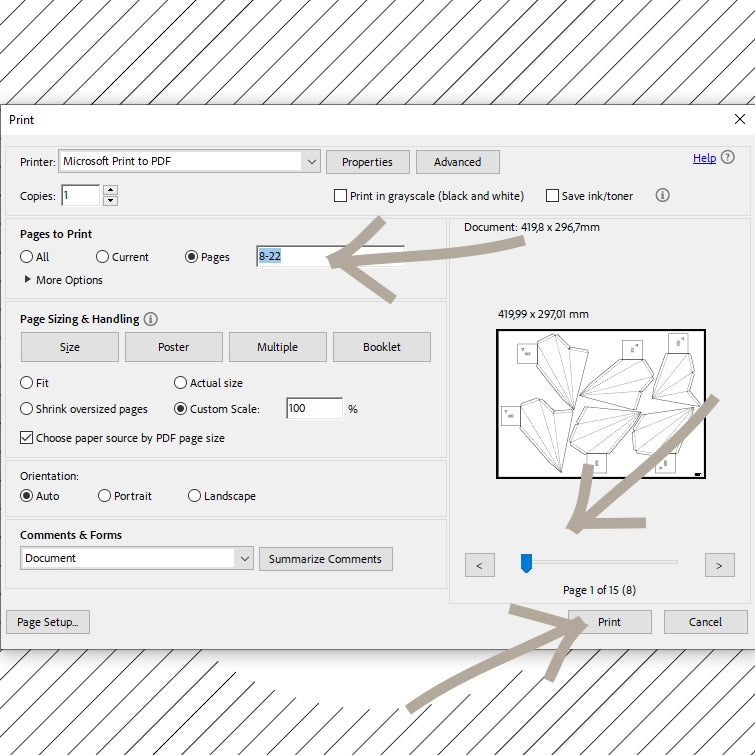Image resolution: width=755 pixels, height=755 pixels.
Task: Click the Help question mark icon
Action: [727, 158]
